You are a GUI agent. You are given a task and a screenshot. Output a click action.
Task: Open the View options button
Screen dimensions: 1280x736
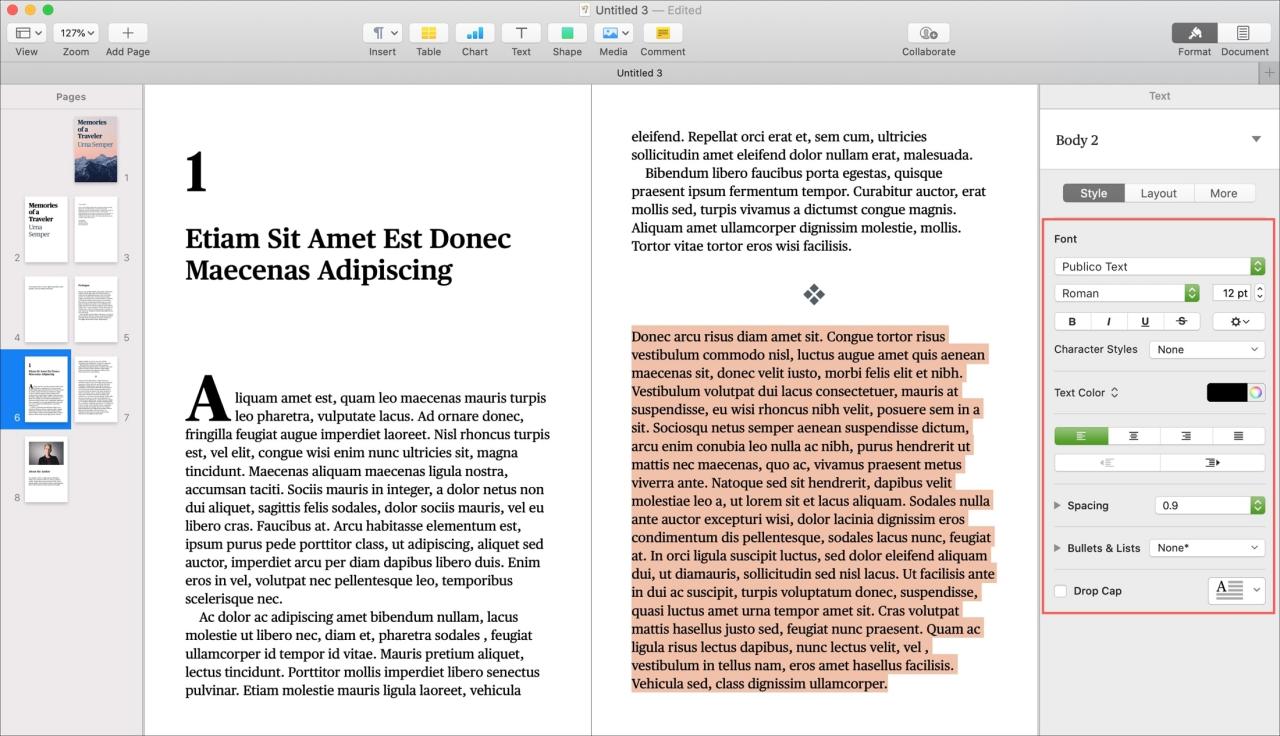point(26,33)
